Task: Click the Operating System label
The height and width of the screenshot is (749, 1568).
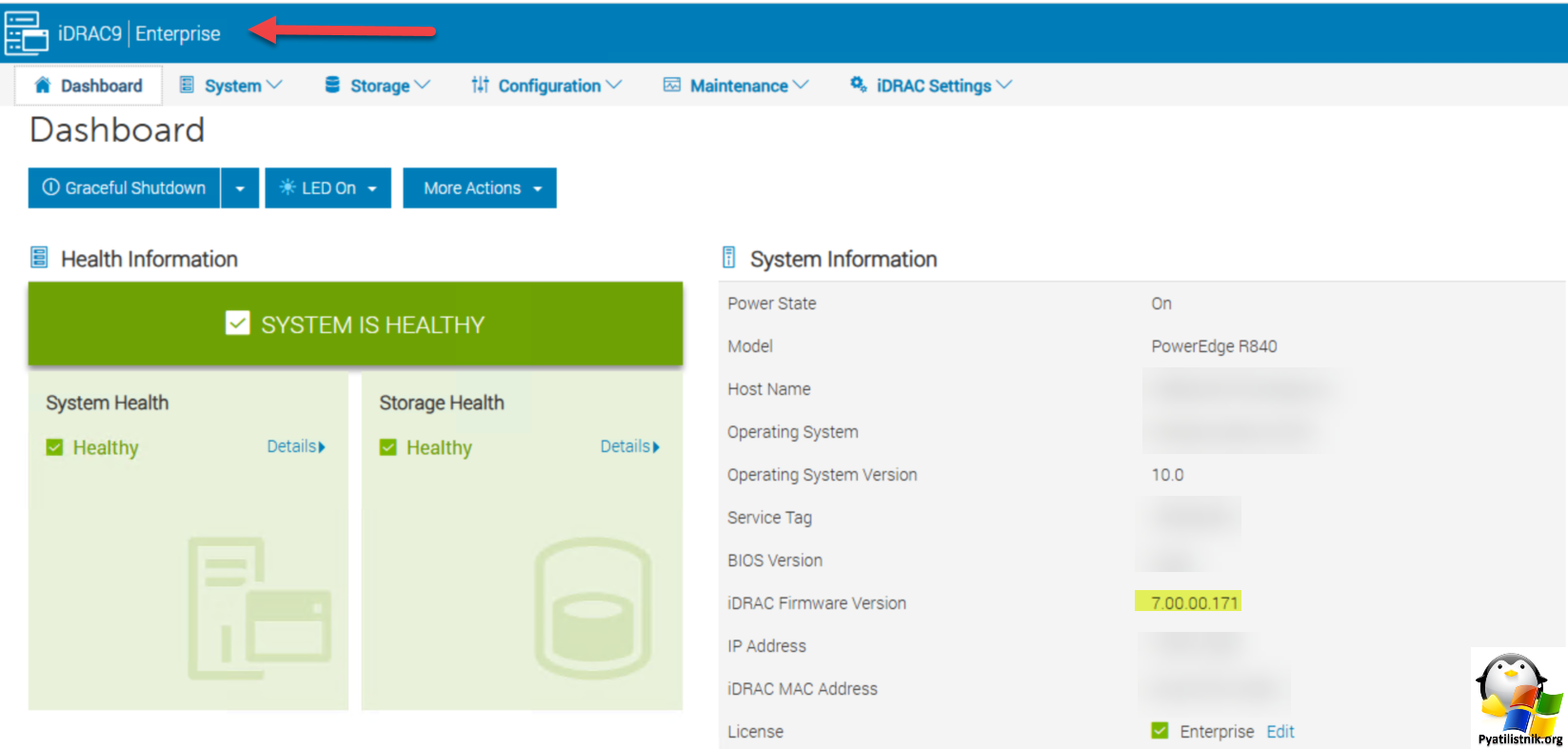Action: coord(793,432)
